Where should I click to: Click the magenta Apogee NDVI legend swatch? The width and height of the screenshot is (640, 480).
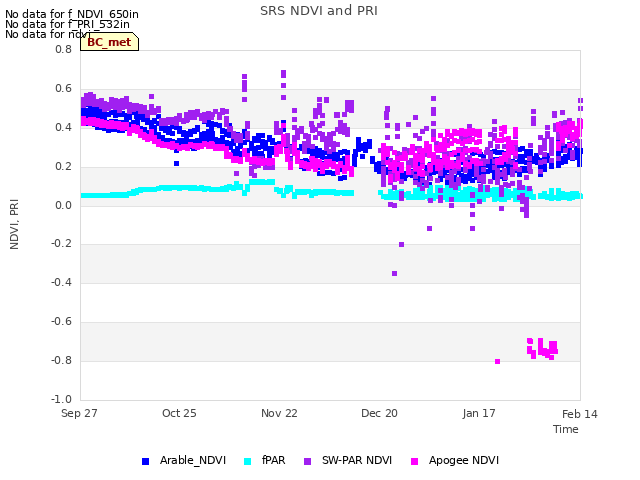[414, 461]
